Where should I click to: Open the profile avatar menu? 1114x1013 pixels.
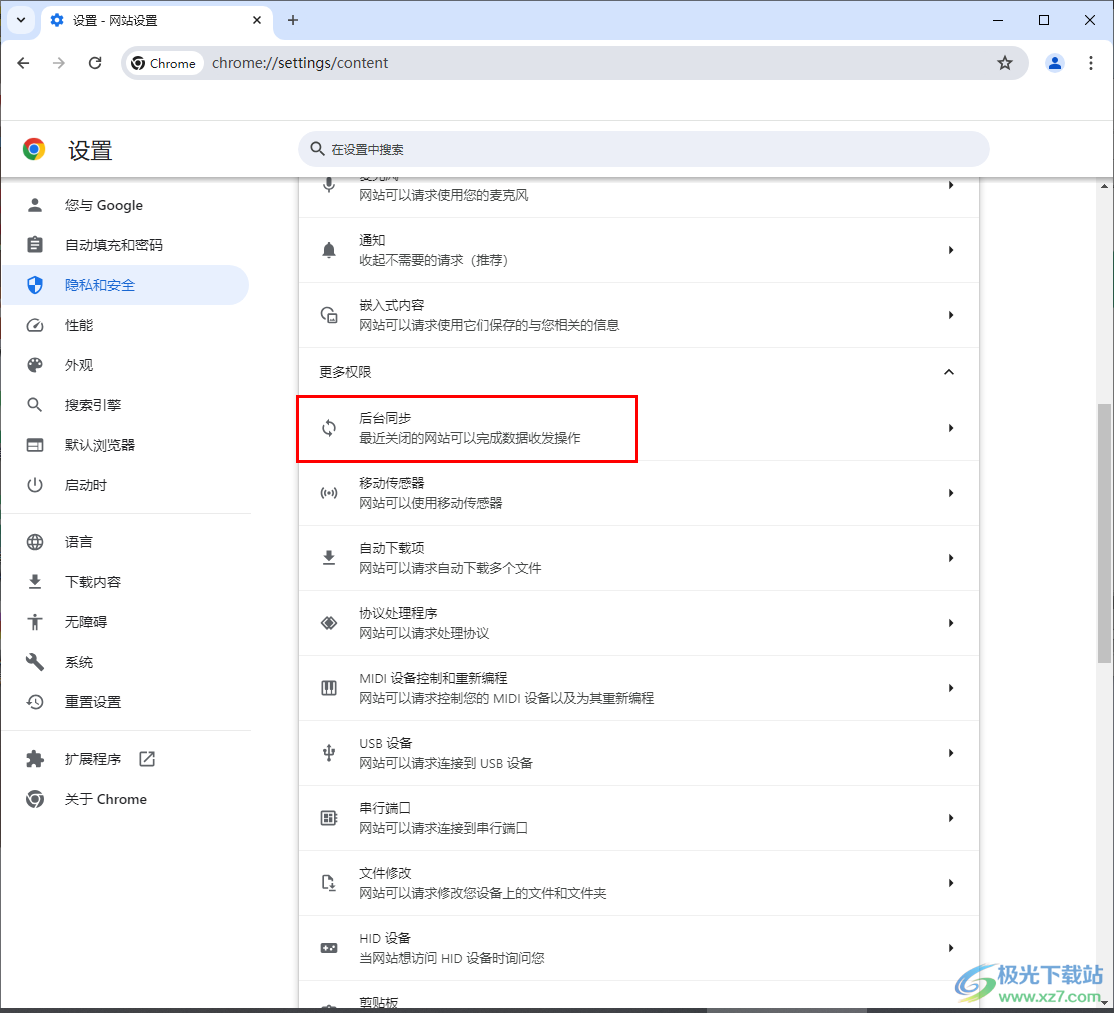pyautogui.click(x=1055, y=63)
